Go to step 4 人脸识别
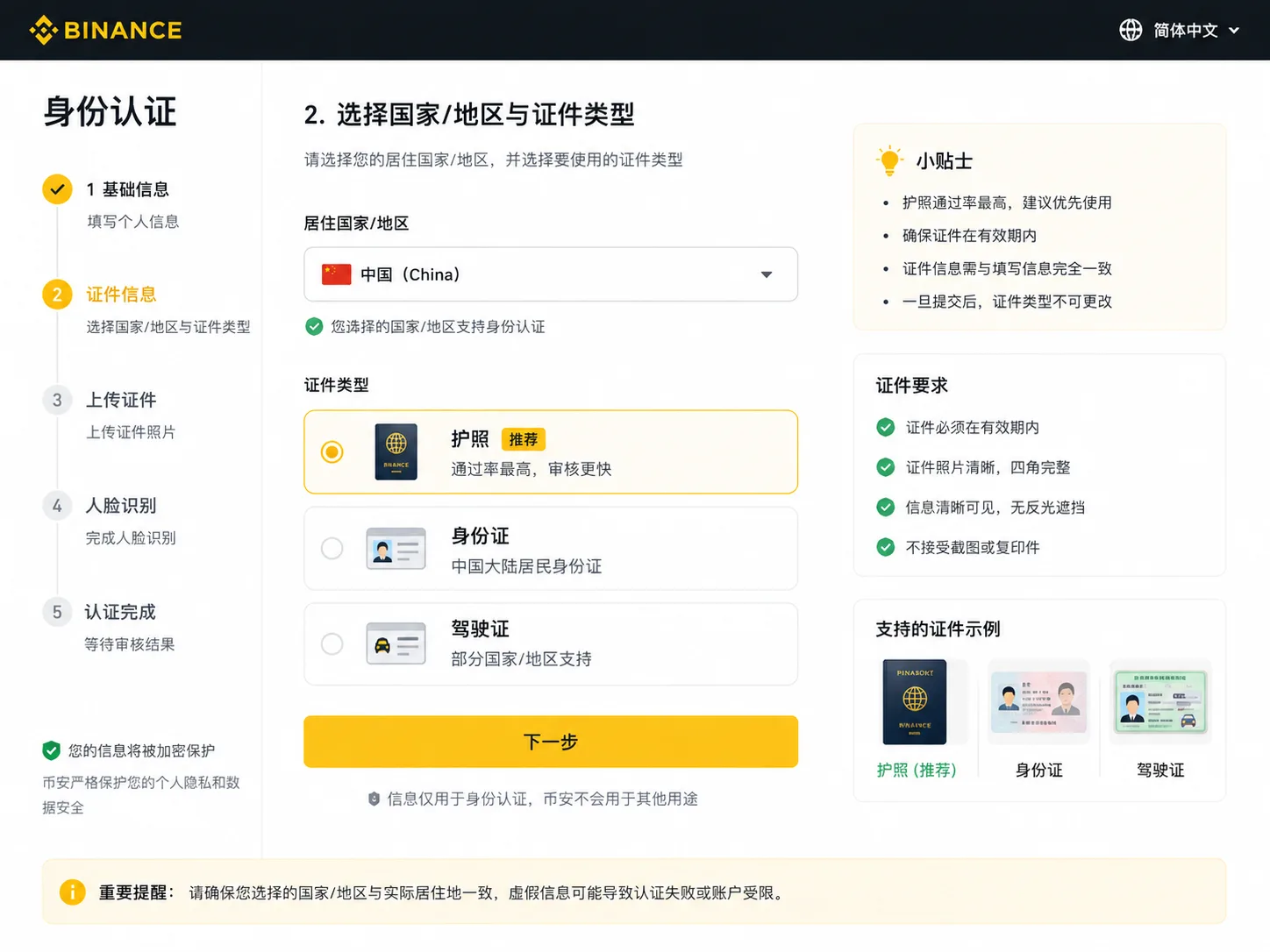Screen dimensions: 1270x952 (x=121, y=506)
